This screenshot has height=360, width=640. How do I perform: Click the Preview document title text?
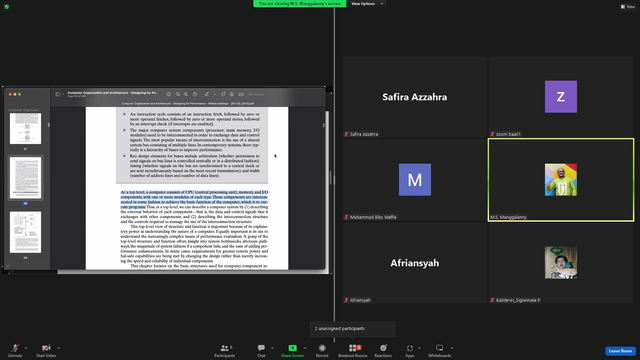click(x=113, y=93)
